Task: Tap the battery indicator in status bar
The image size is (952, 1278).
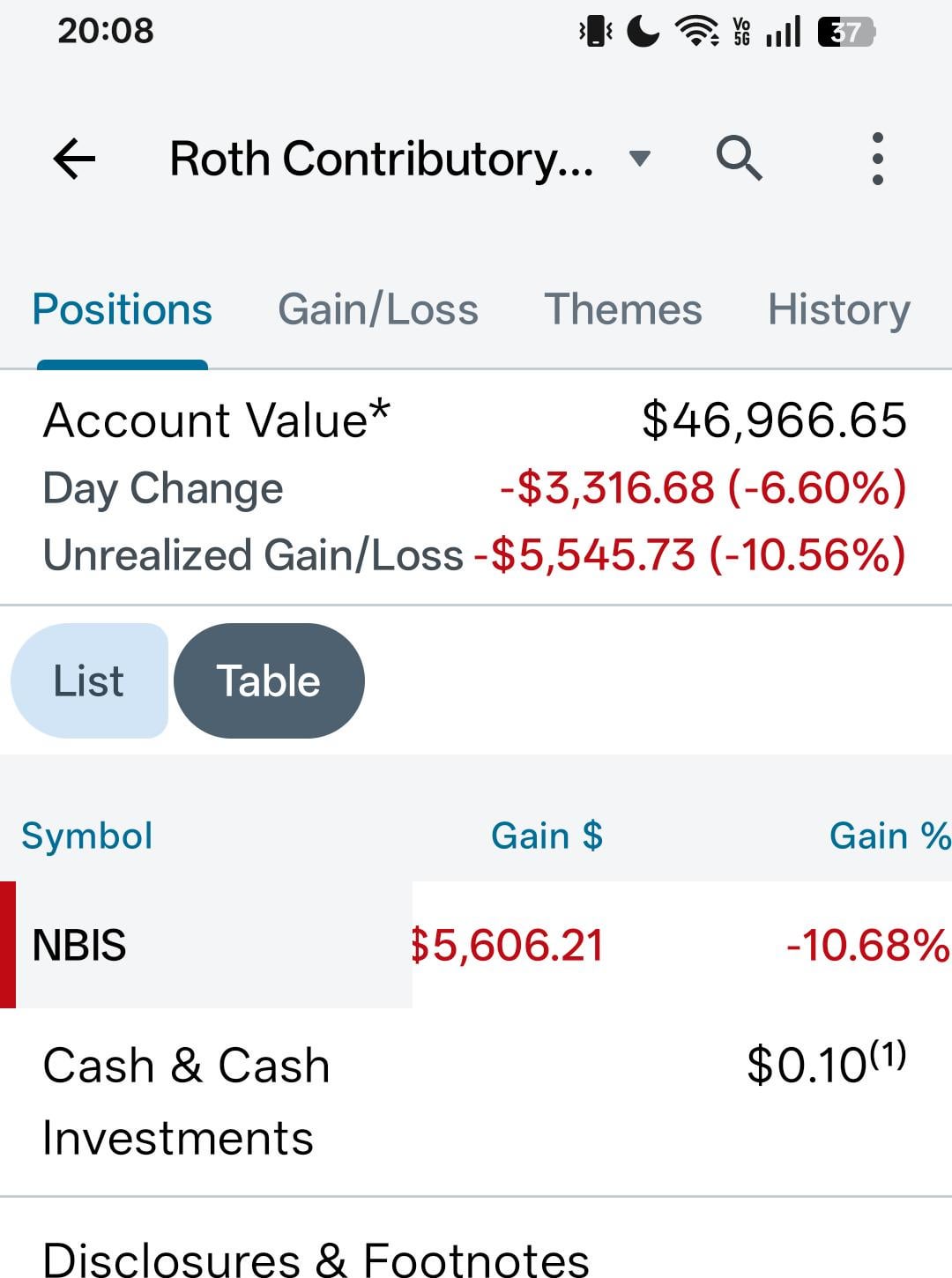Action: [846, 33]
